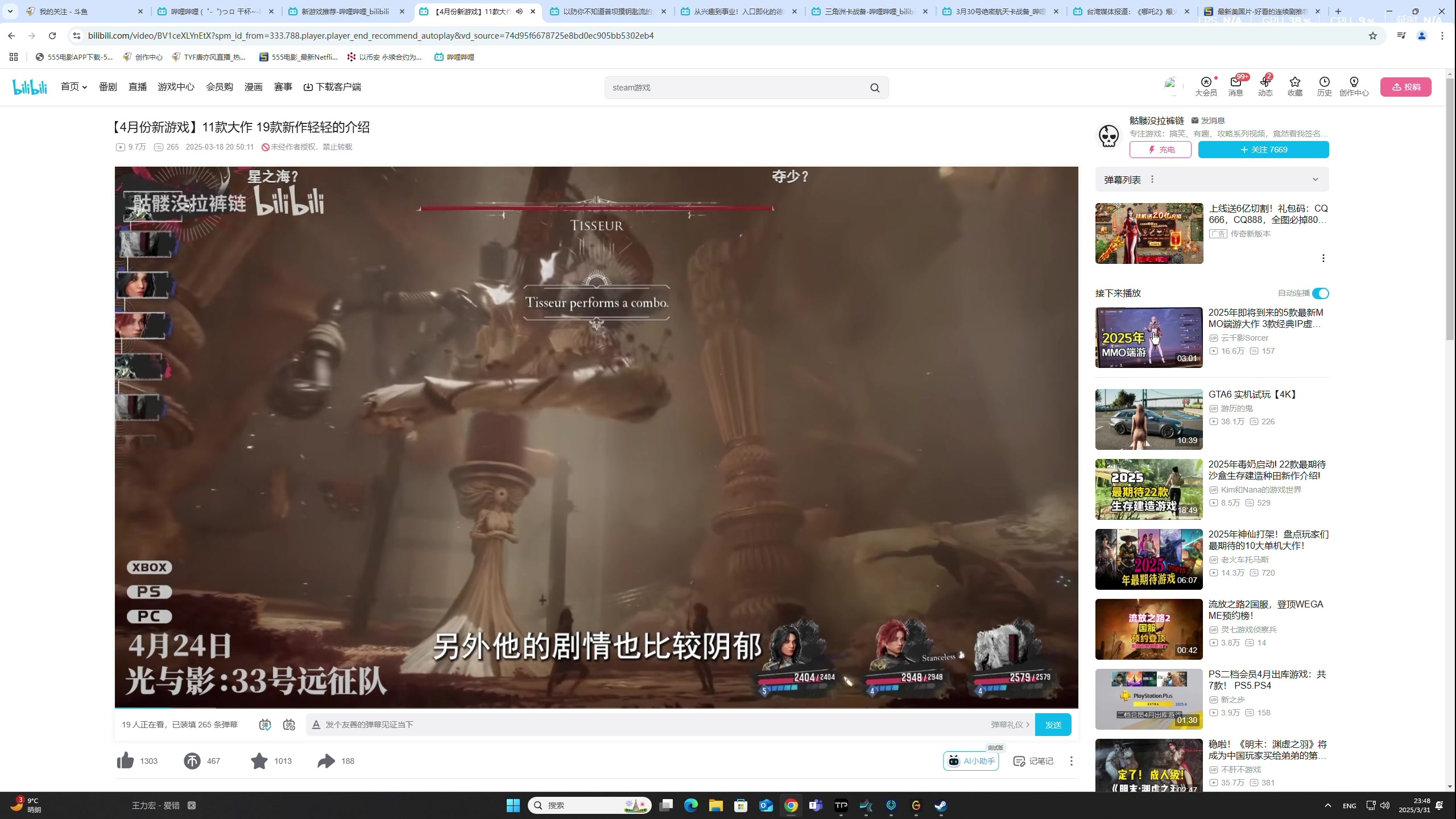The image size is (1456, 819).
Task: Open the AI小助手 assistant
Action: click(x=971, y=761)
